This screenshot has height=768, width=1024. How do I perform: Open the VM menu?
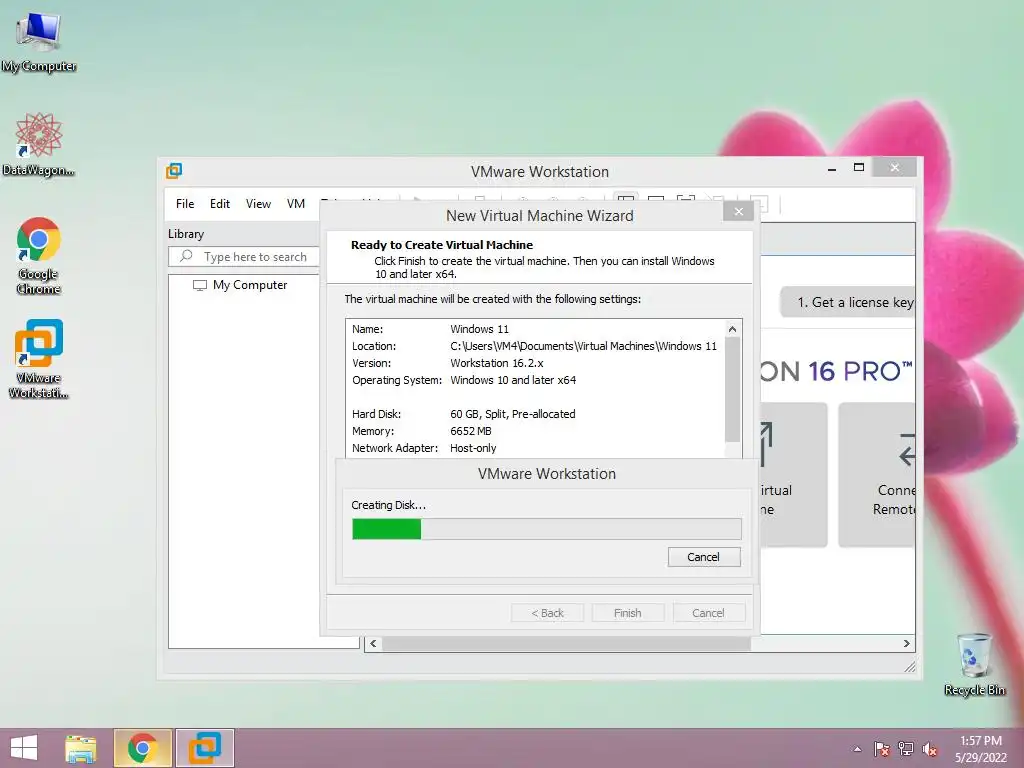coord(296,204)
